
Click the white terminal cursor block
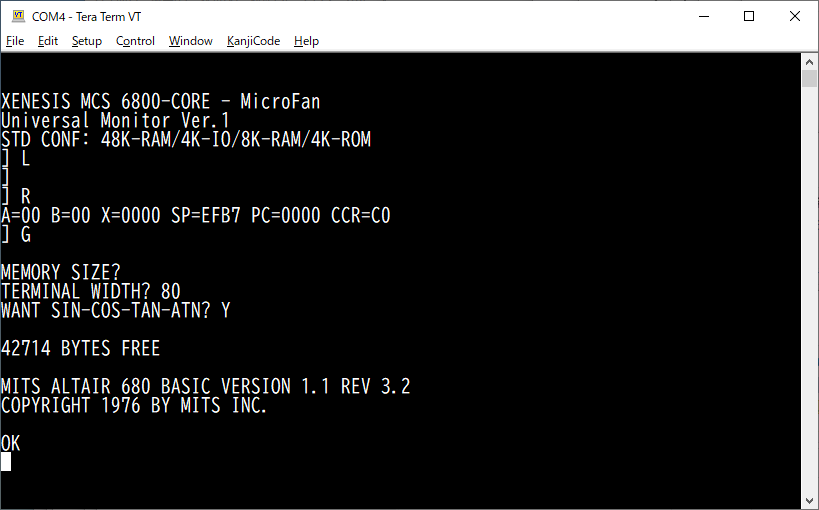(x=6, y=462)
